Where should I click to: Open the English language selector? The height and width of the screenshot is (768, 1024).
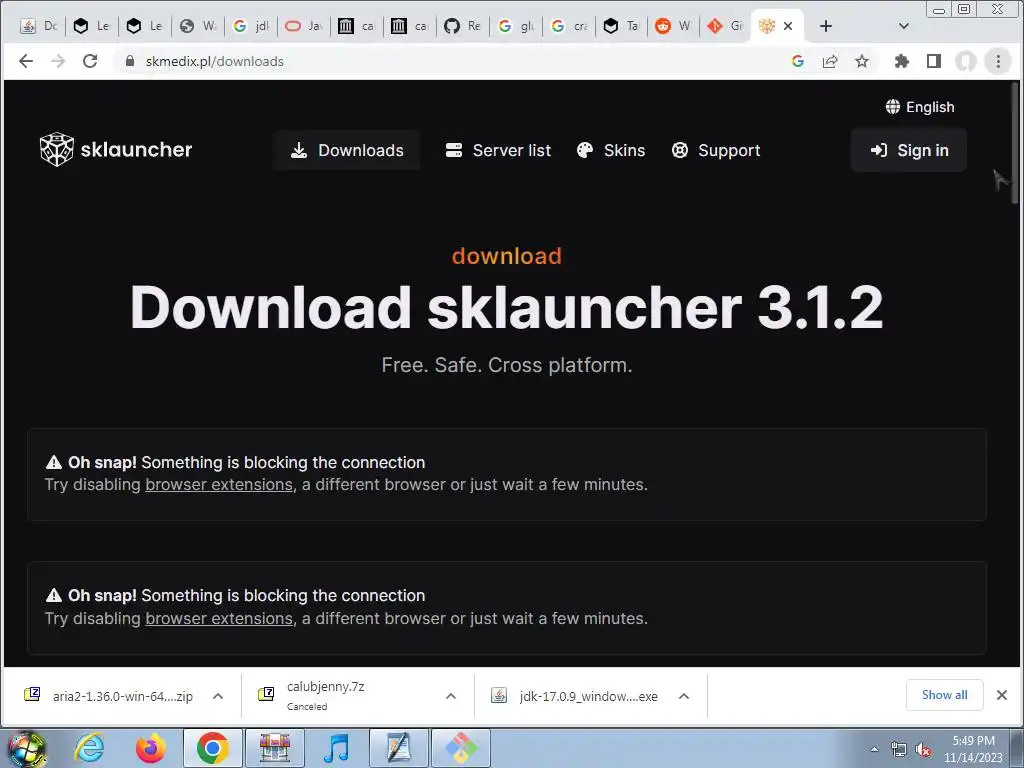920,107
